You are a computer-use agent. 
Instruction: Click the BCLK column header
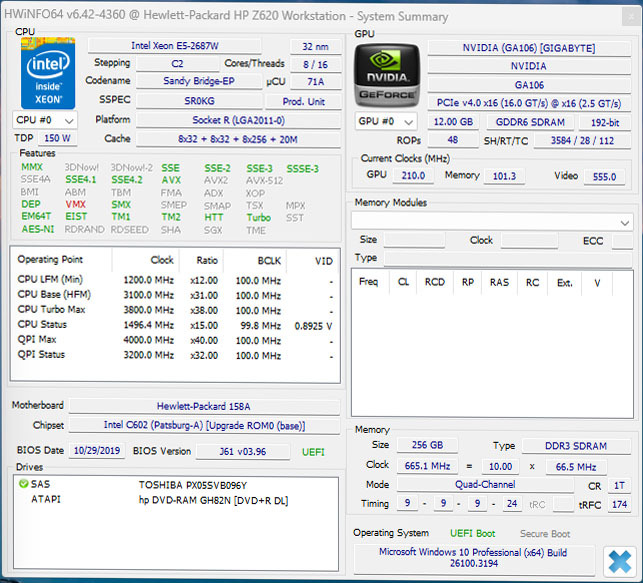(x=269, y=261)
